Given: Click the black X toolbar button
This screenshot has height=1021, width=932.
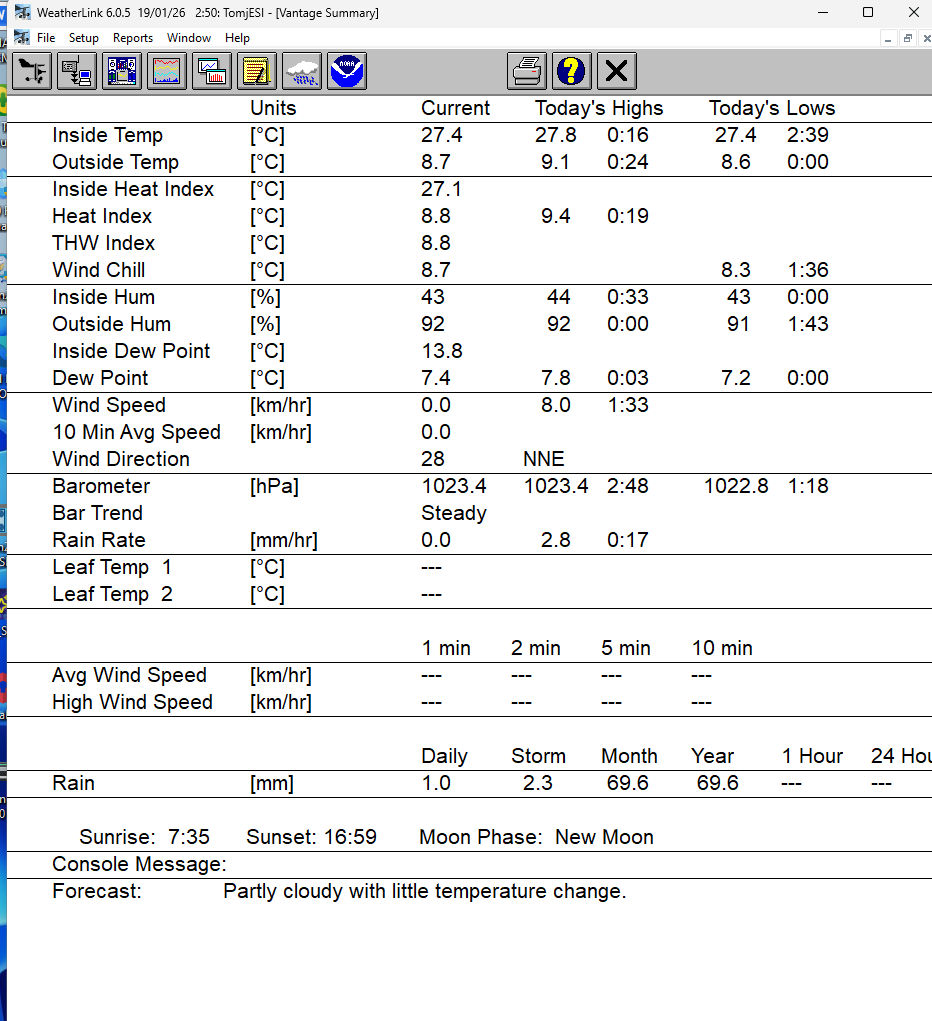Looking at the screenshot, I should (617, 72).
